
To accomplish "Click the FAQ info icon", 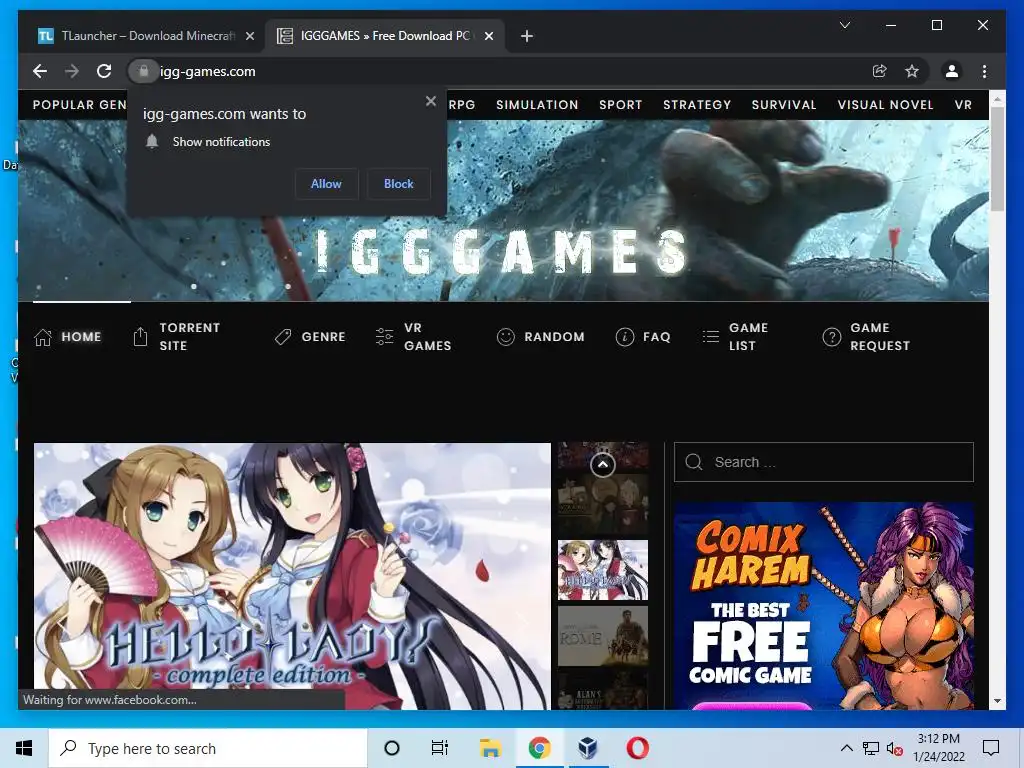I will pos(624,336).
